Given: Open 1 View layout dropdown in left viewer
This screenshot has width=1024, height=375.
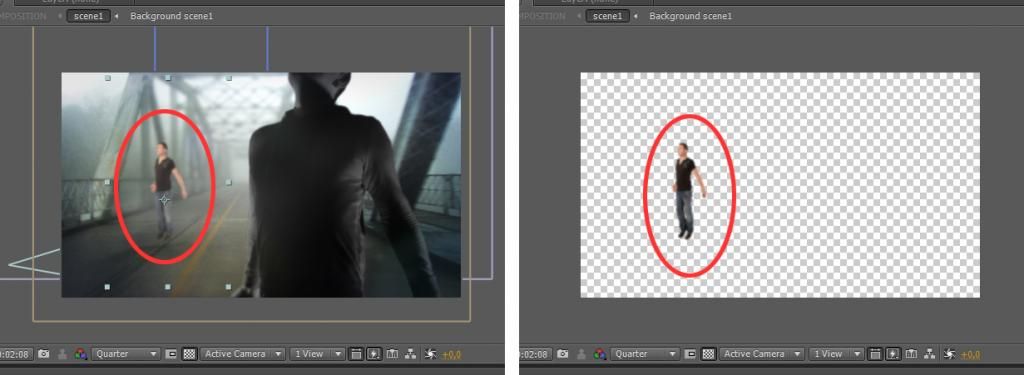Looking at the screenshot, I should coord(317,354).
